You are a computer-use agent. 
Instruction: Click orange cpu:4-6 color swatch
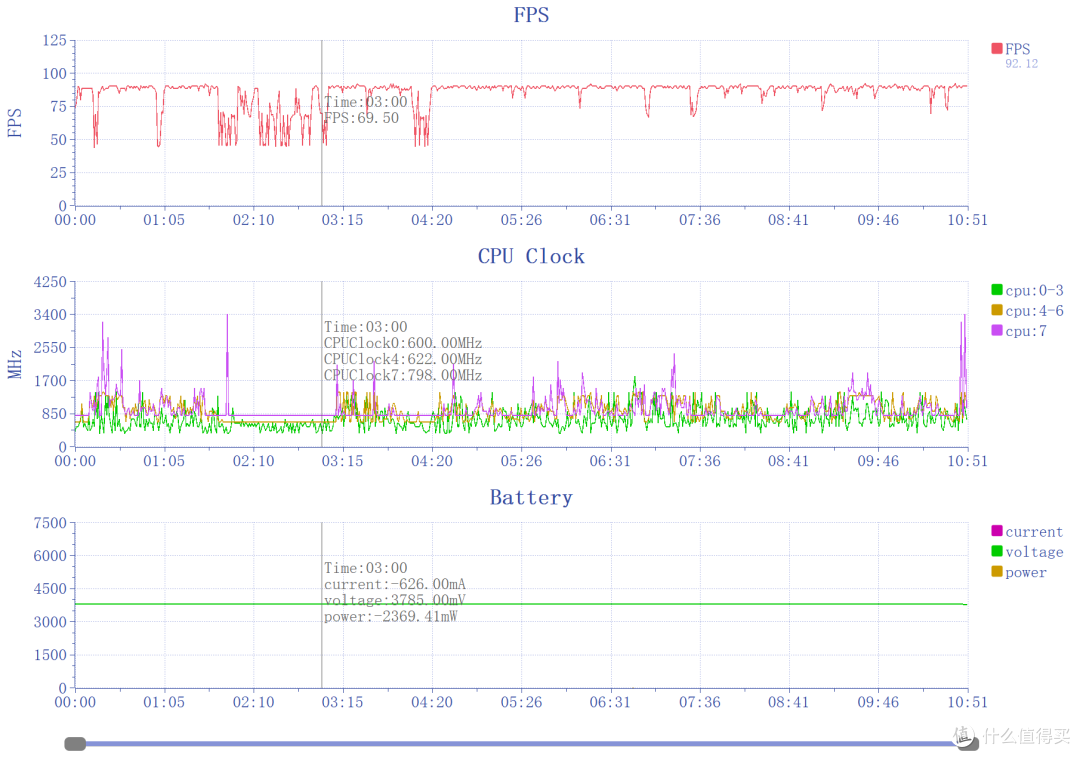pyautogui.click(x=997, y=310)
